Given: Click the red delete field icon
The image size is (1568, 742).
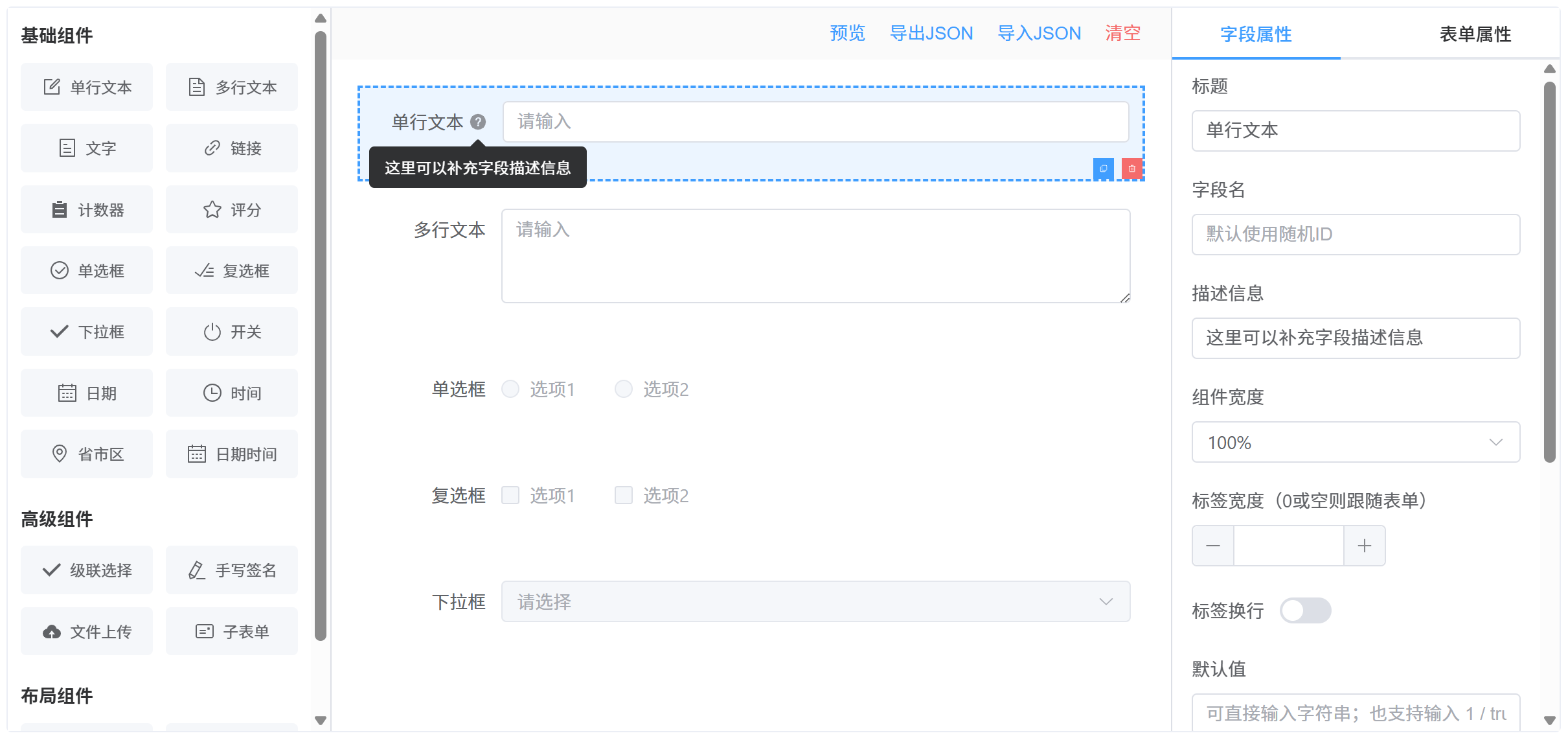Looking at the screenshot, I should click(x=1131, y=168).
